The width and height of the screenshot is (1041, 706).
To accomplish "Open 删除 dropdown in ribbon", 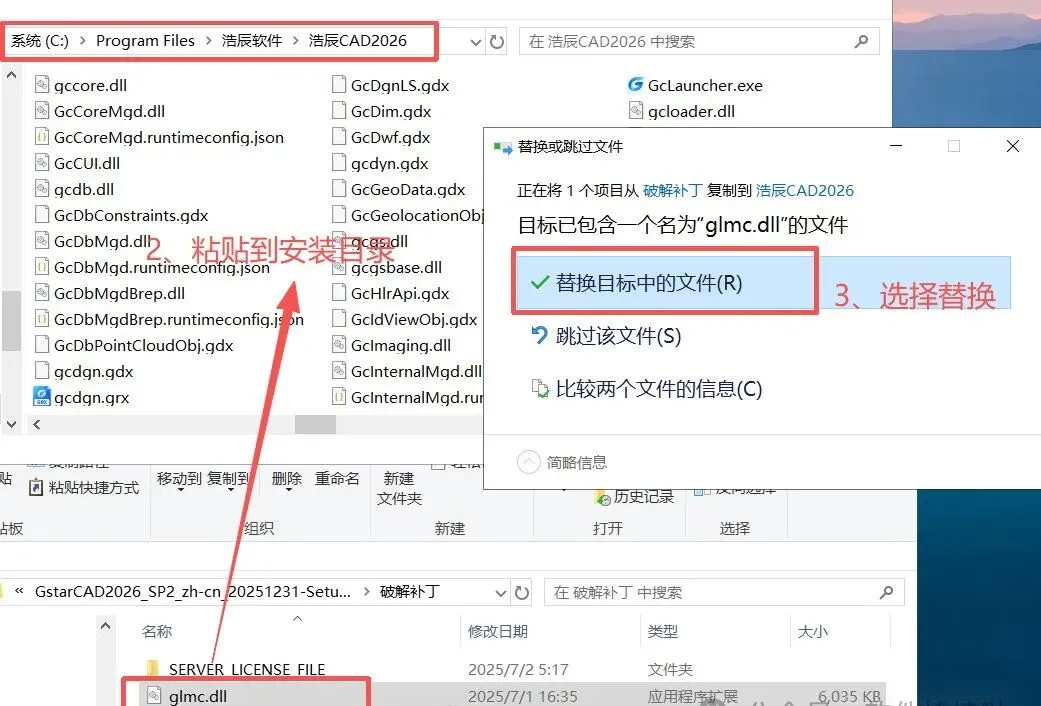I will [x=287, y=482].
